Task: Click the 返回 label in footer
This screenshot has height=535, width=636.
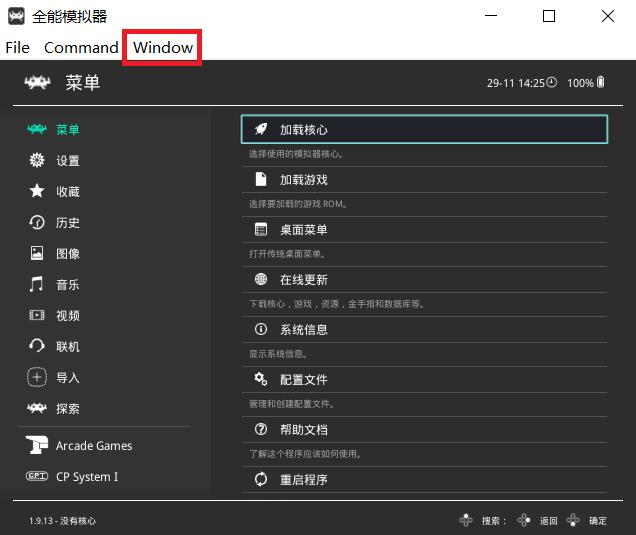Action: 548,521
